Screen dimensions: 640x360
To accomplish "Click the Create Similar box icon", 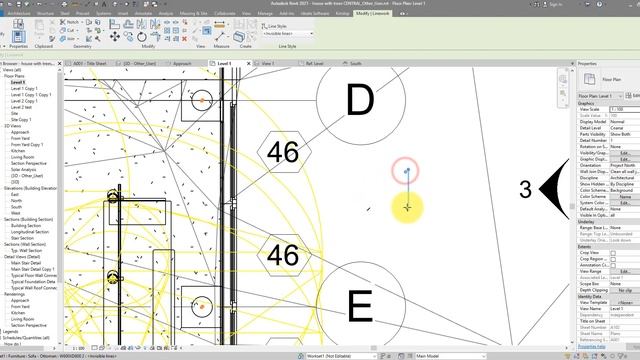I will click(239, 37).
